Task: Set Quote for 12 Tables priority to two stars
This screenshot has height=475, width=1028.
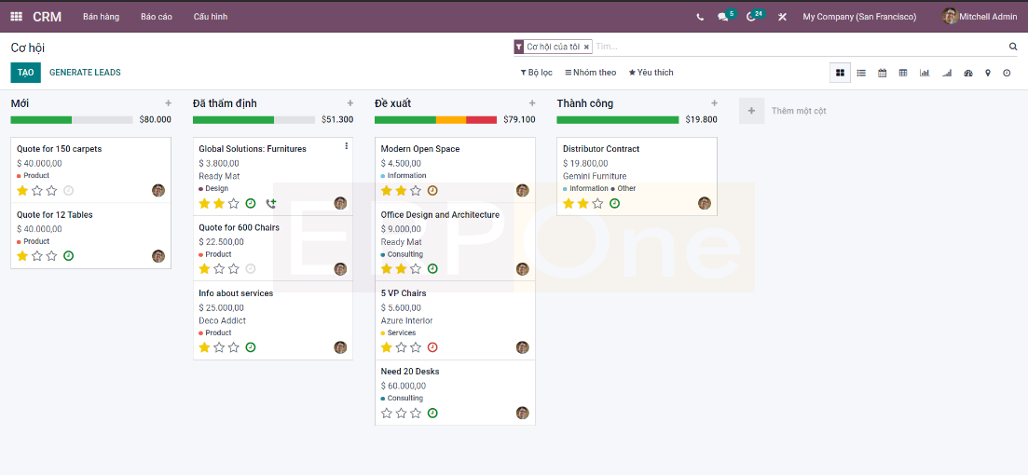Action: (37, 256)
